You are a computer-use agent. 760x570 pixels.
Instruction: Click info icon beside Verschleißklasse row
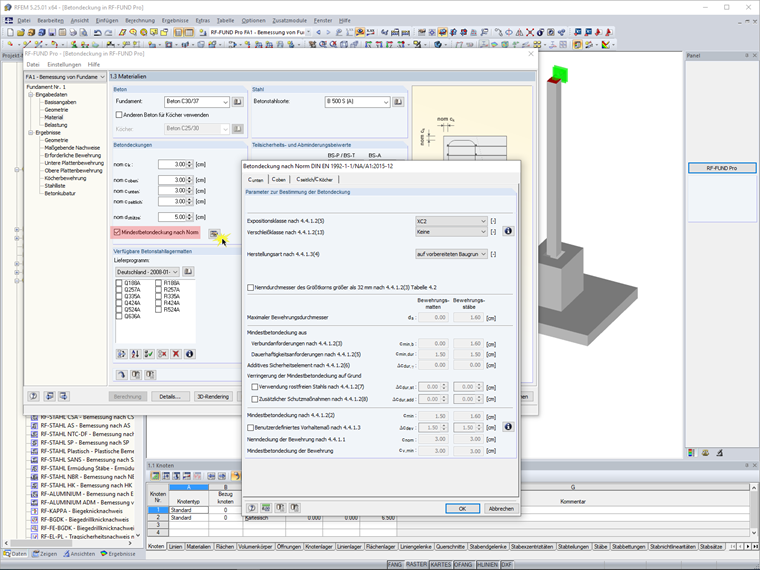(x=508, y=231)
